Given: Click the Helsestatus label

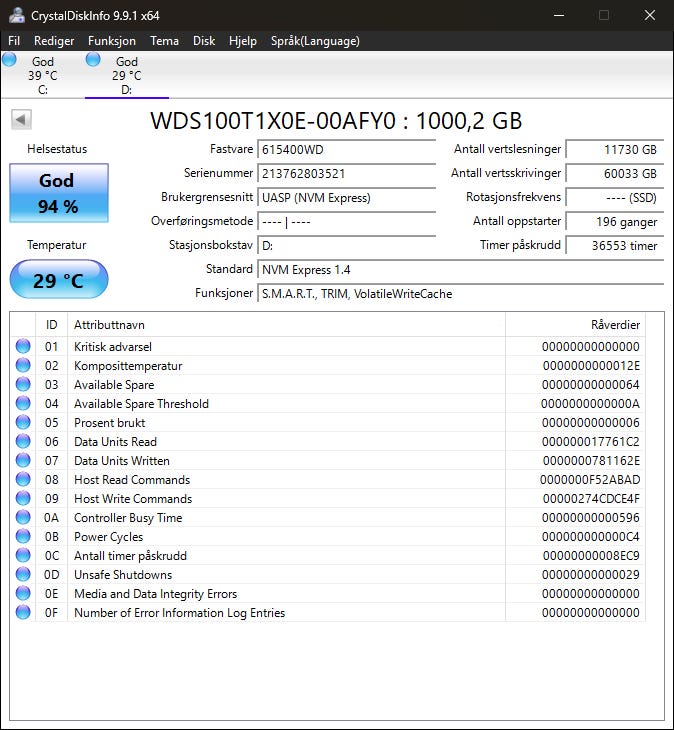Looking at the screenshot, I should [57, 149].
